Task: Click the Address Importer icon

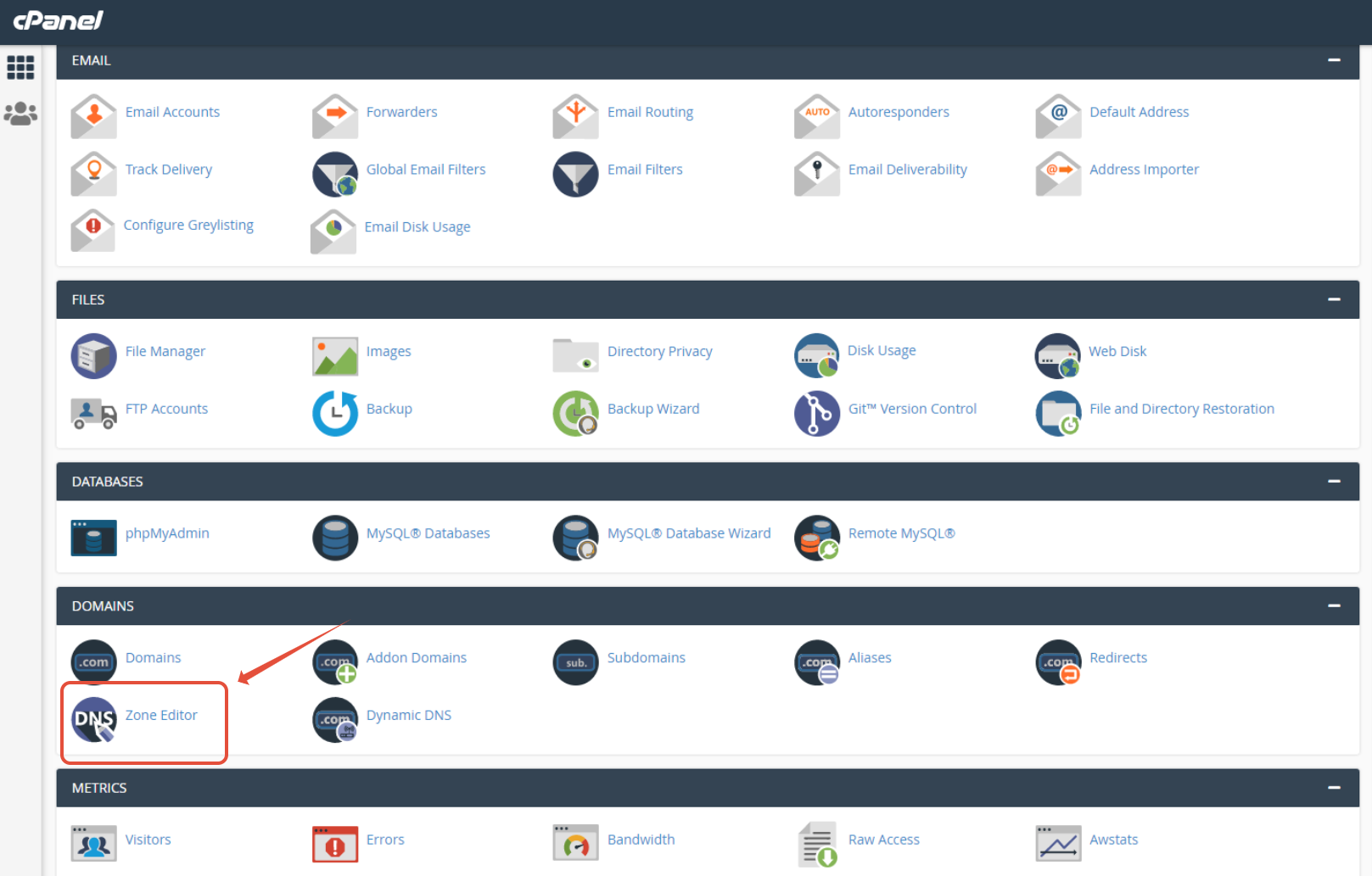Action: 1058,173
